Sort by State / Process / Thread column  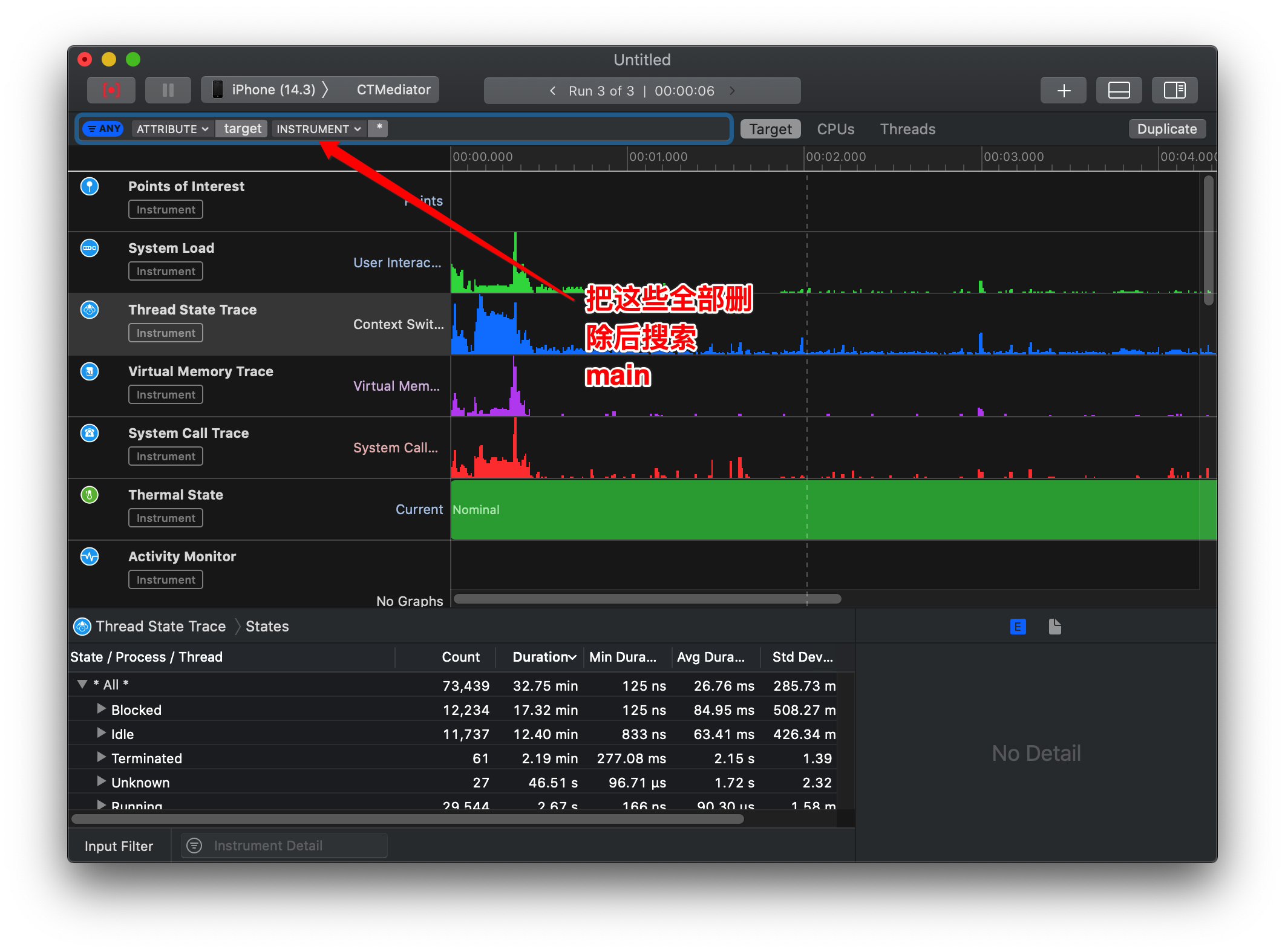[232, 657]
